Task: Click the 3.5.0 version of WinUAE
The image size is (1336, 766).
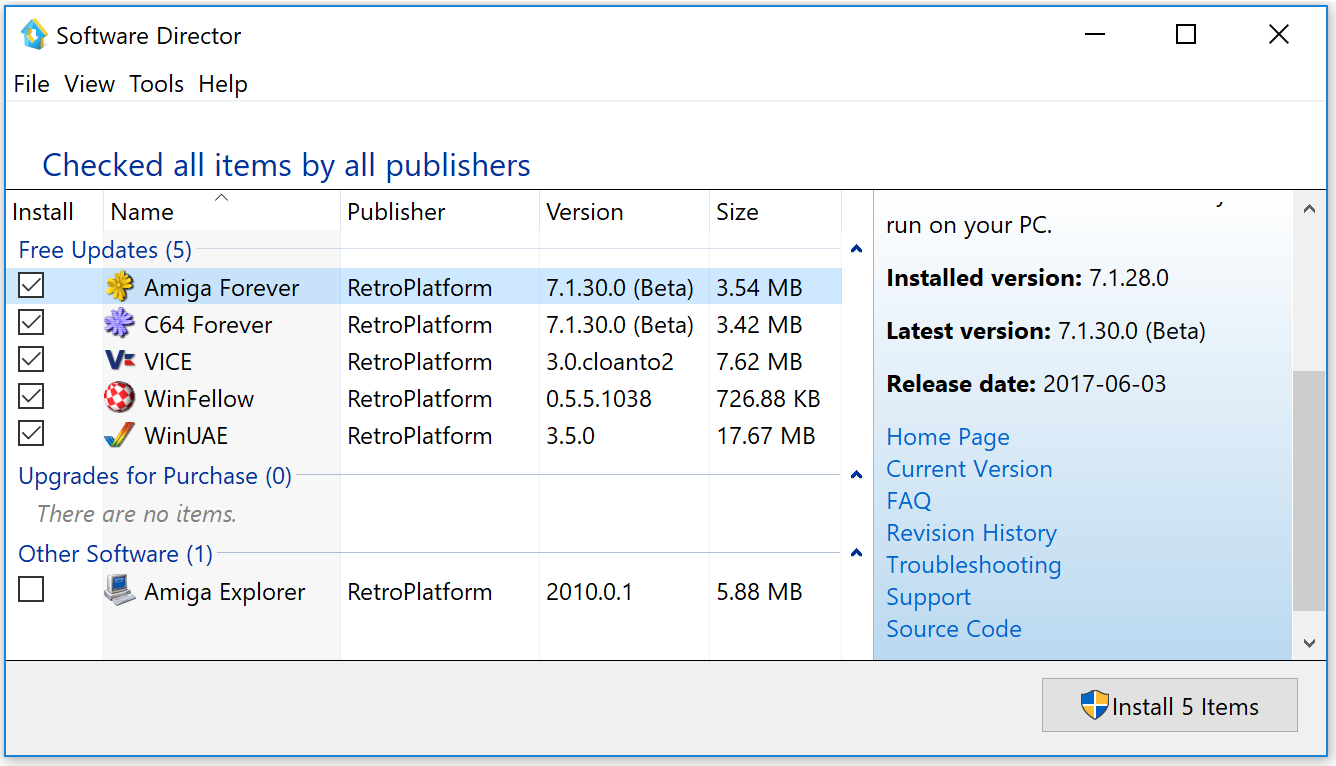Action: pyautogui.click(x=570, y=436)
